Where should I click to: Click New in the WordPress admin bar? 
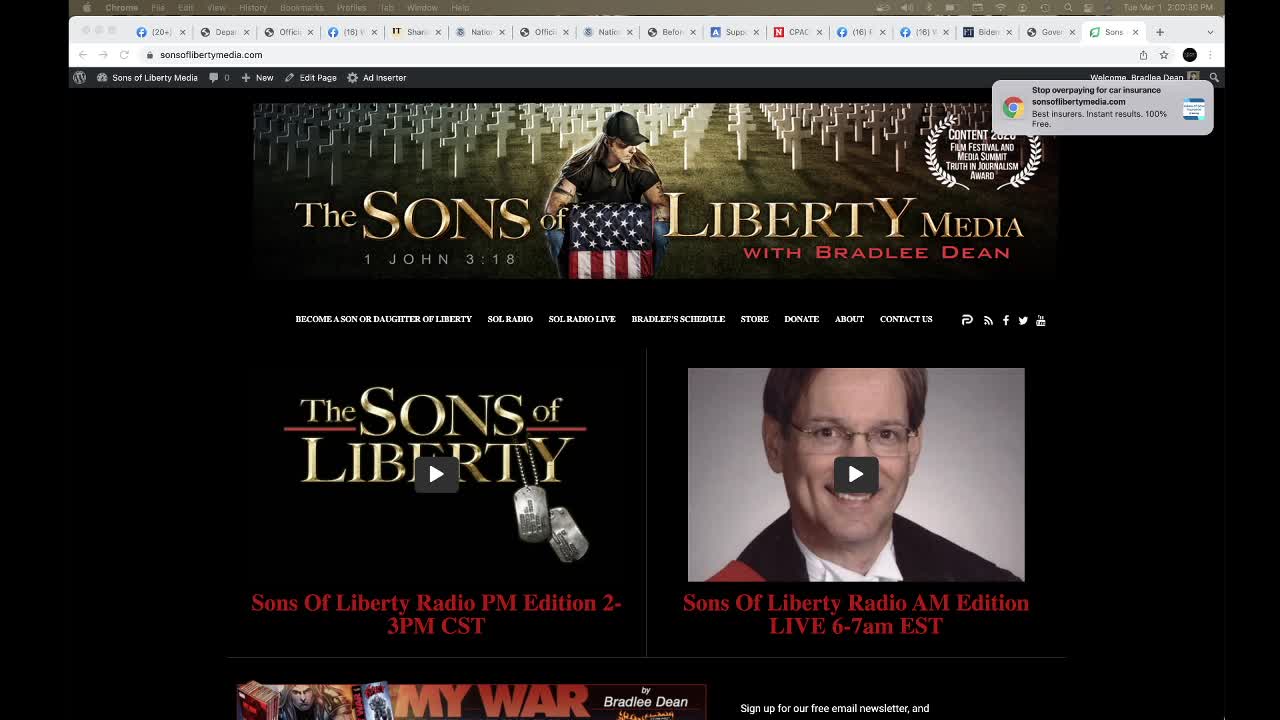click(257, 77)
